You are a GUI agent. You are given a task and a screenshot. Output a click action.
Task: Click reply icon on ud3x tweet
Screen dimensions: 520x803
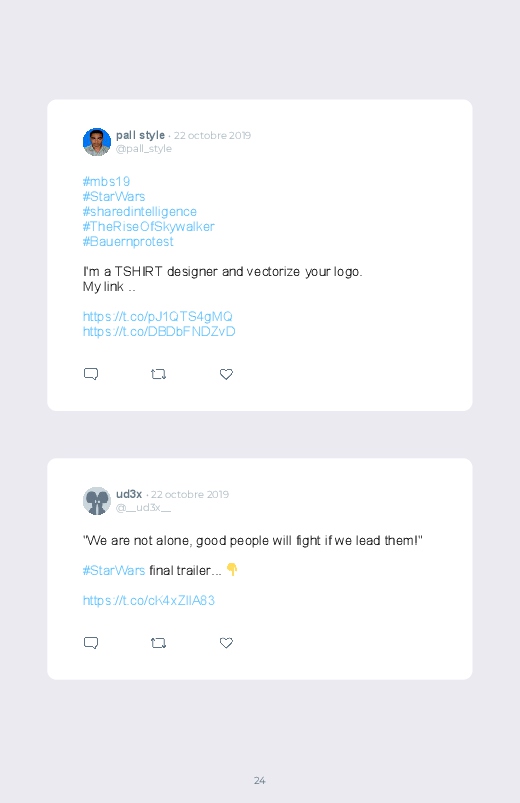(x=91, y=643)
